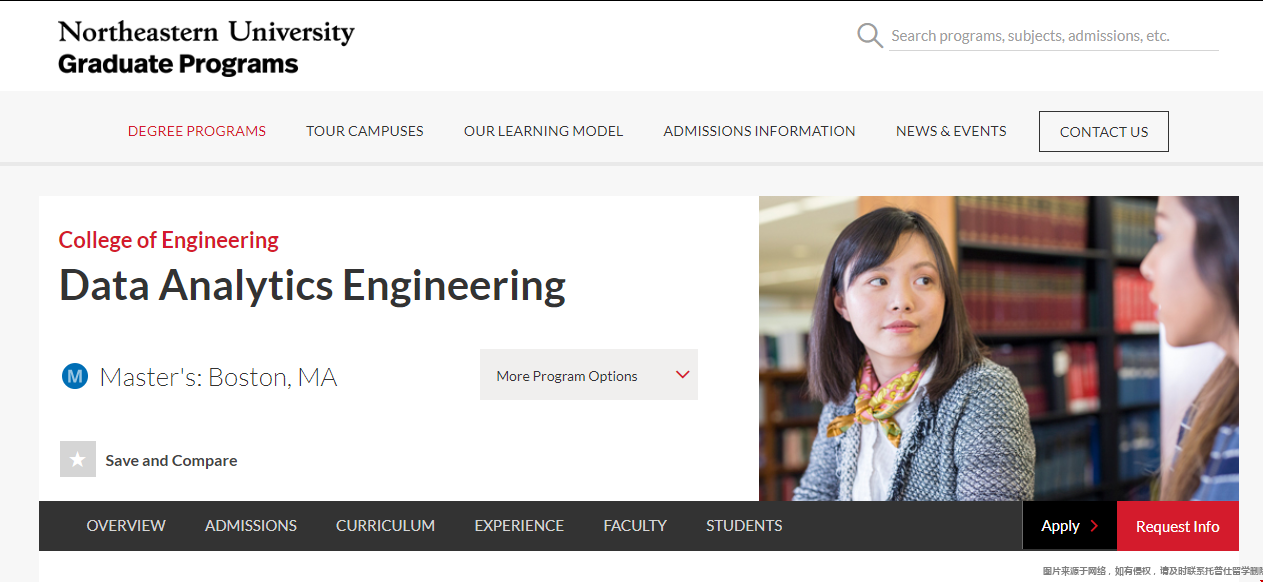The image size is (1263, 582).
Task: Click the red arrow beside Apply
Action: click(1095, 526)
